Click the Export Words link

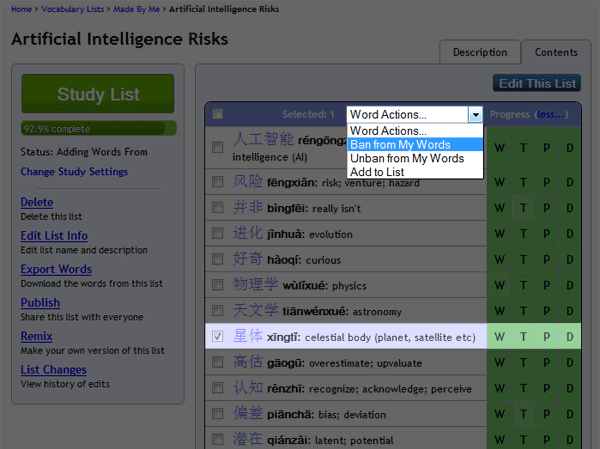coord(56,269)
